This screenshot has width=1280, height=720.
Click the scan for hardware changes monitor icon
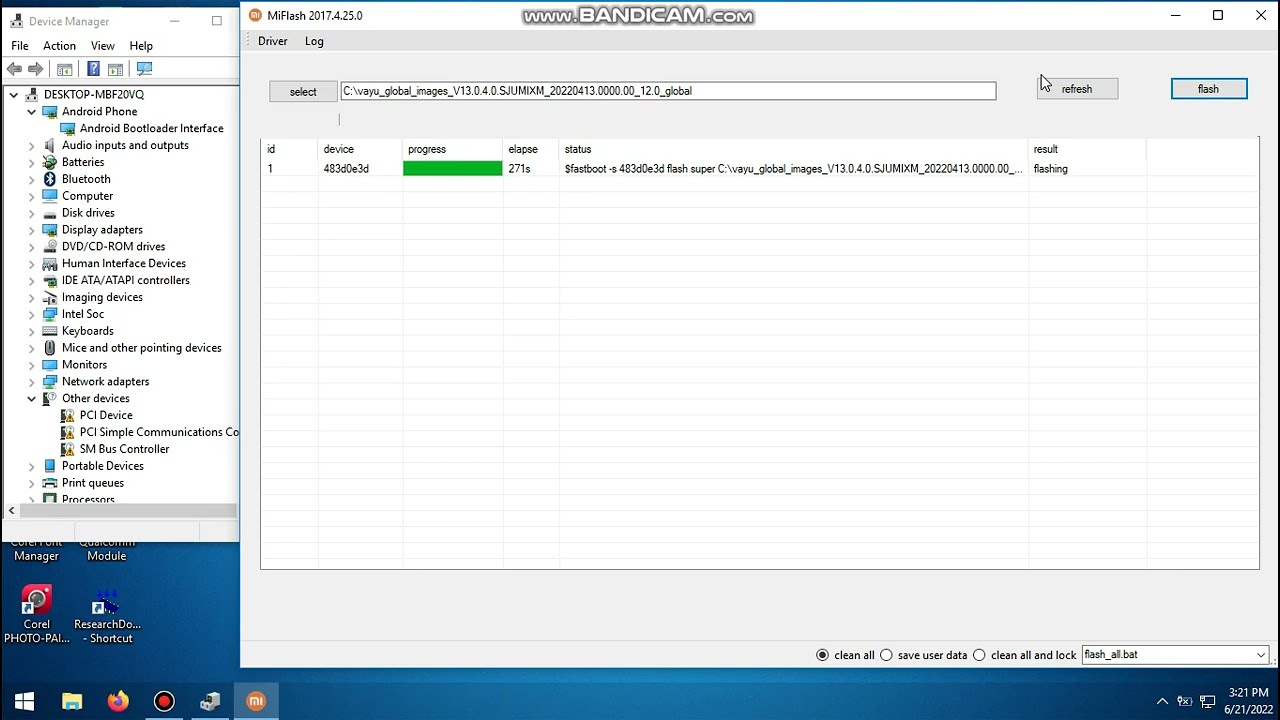[x=144, y=69]
